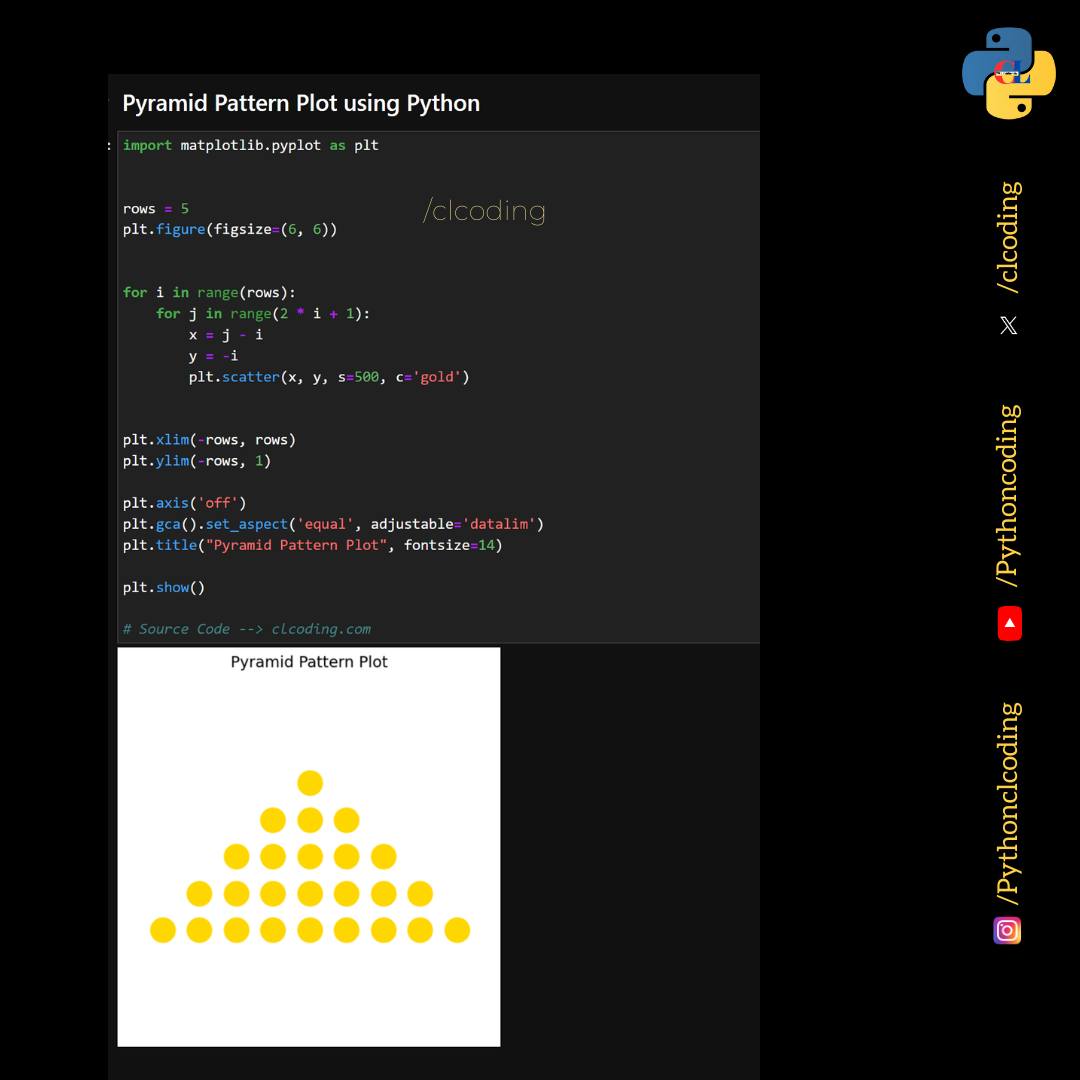
Task: Click the rightmost gold dot on the bottom row
Action: click(x=457, y=930)
